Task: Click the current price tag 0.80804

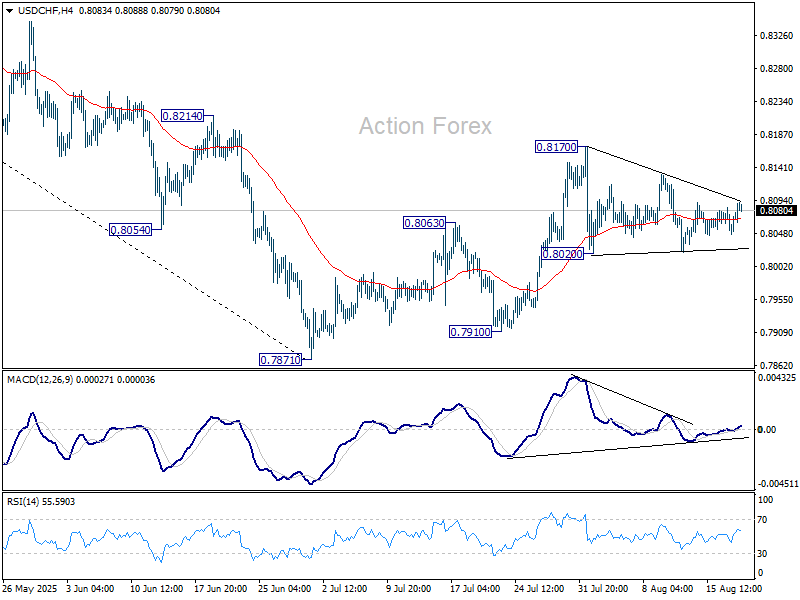Action: pos(776,211)
